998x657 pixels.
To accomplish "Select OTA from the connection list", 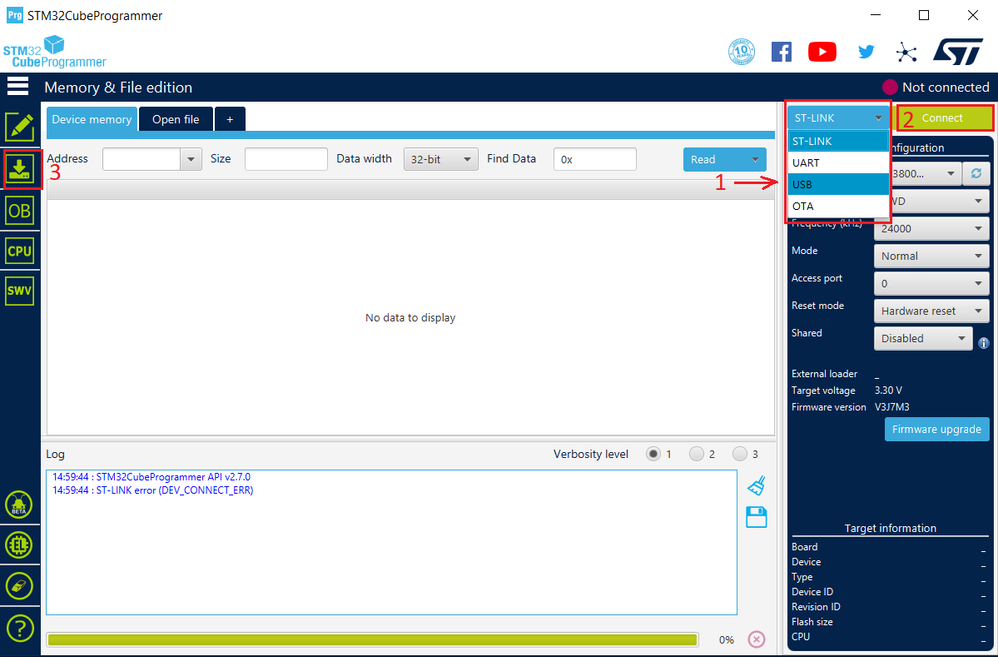I will point(838,206).
